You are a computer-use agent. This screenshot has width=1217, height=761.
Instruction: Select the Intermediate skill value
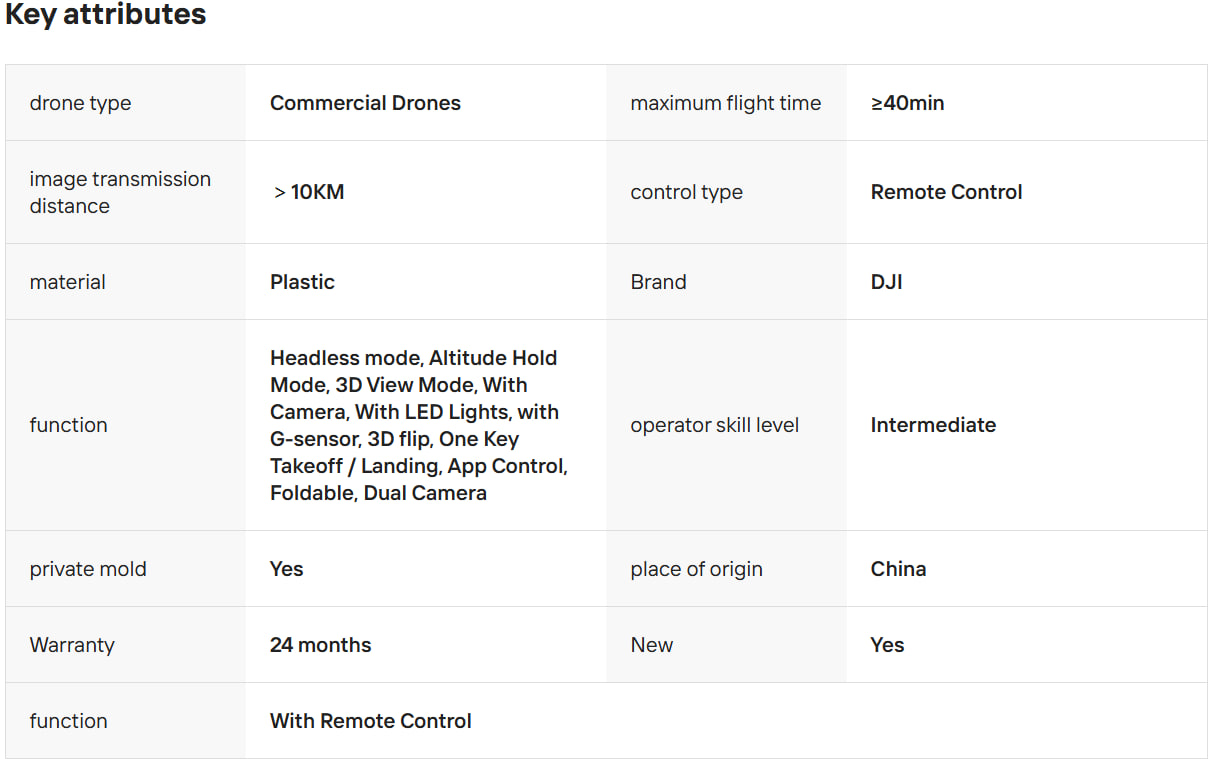tap(933, 425)
